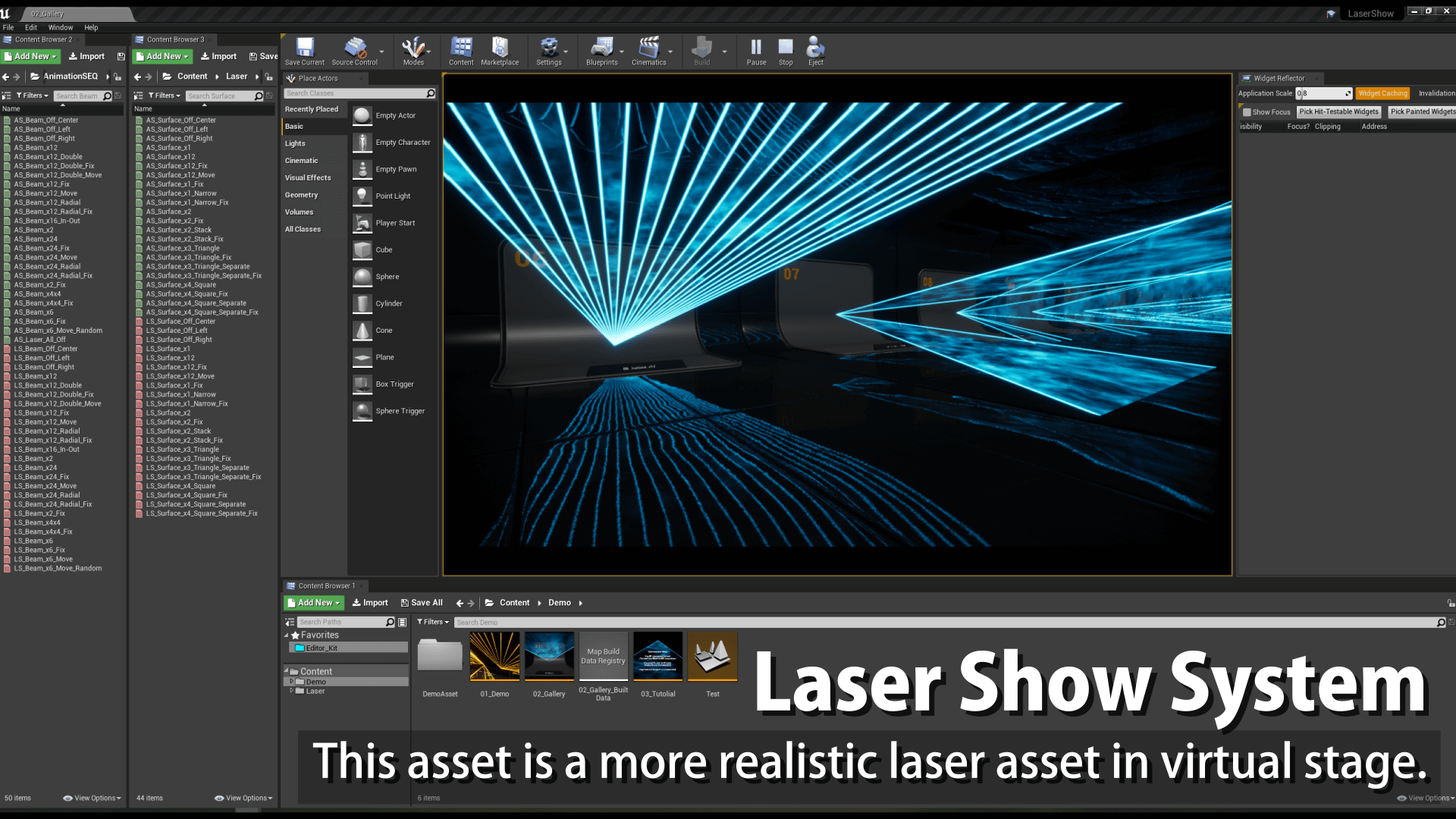The width and height of the screenshot is (1456, 819).
Task: Open the Content toolbar icon
Action: tap(461, 52)
